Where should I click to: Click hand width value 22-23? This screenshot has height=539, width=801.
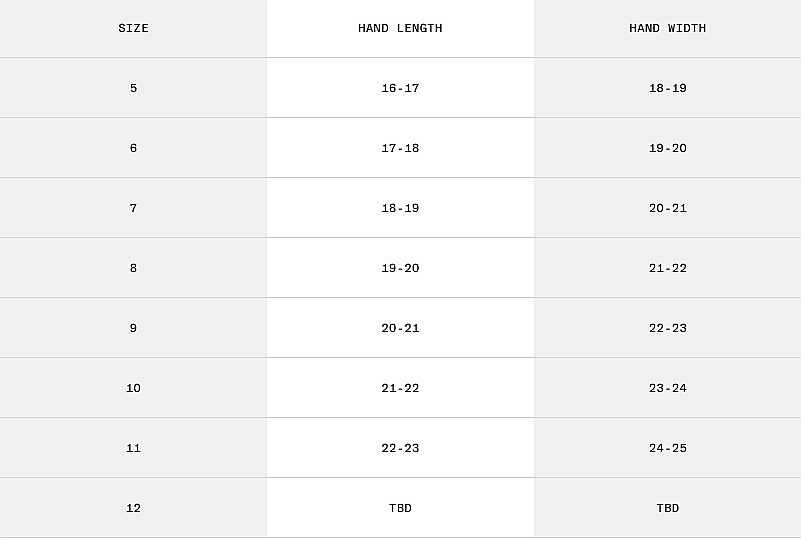pos(667,328)
